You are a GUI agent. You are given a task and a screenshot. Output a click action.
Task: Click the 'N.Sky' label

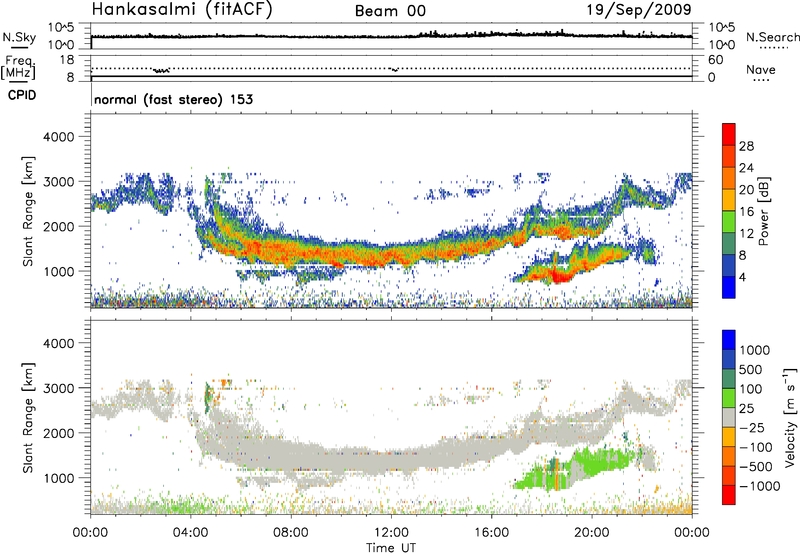(19, 37)
